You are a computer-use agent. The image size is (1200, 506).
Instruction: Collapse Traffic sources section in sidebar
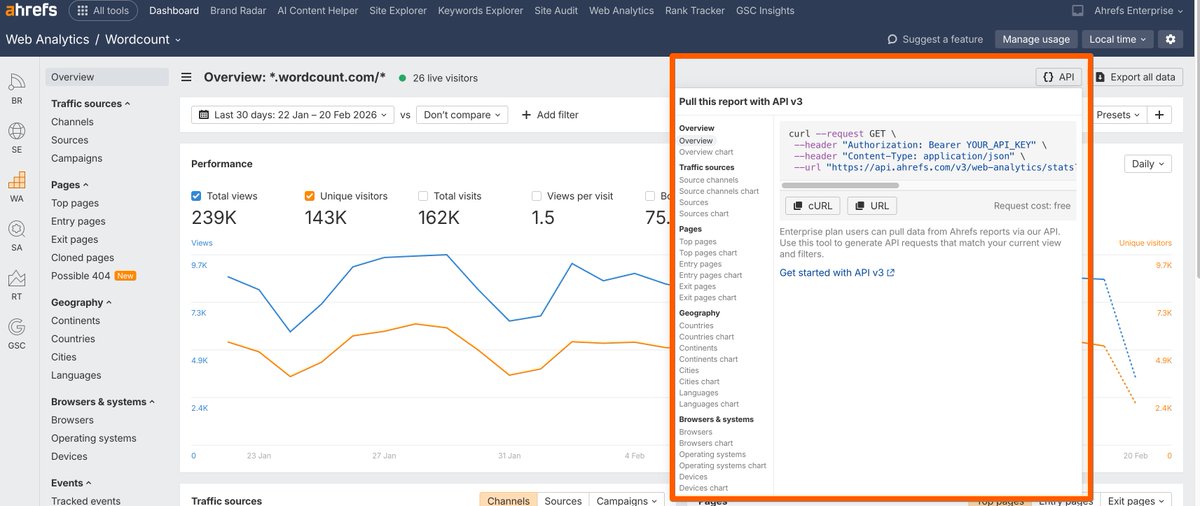click(x=91, y=104)
